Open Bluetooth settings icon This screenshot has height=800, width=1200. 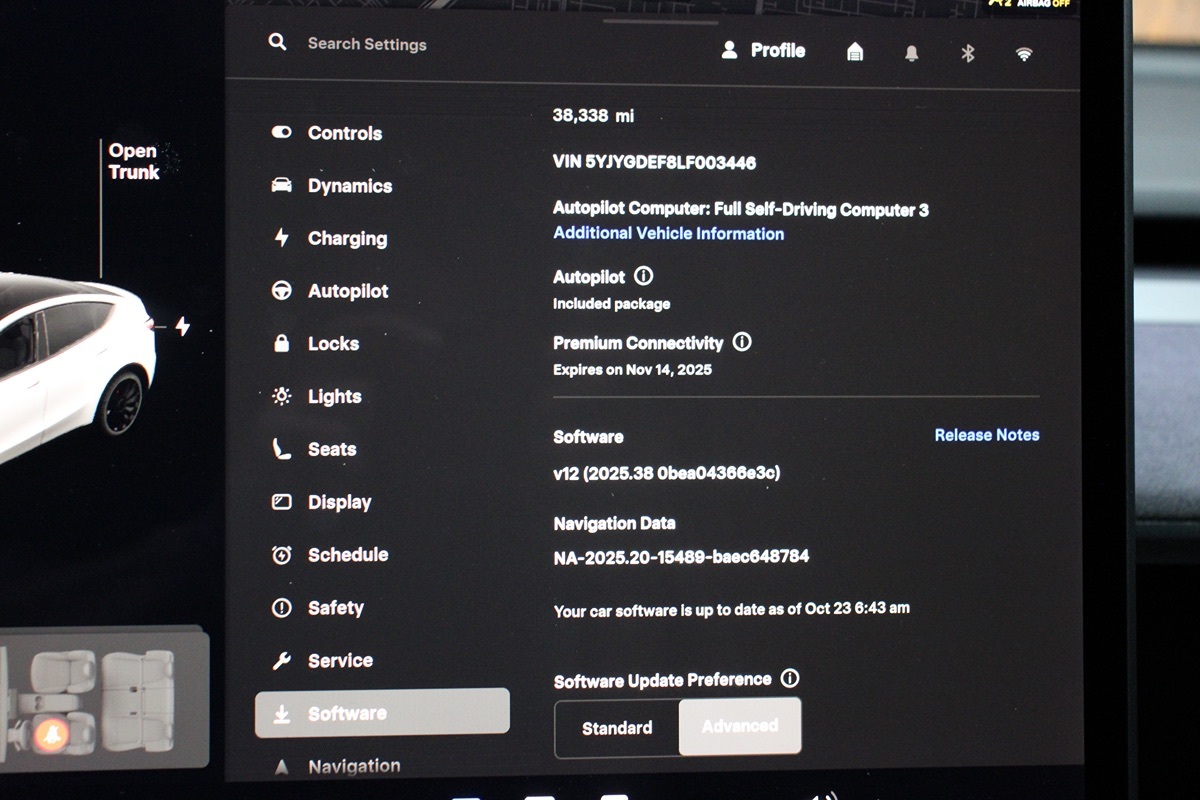coord(967,53)
